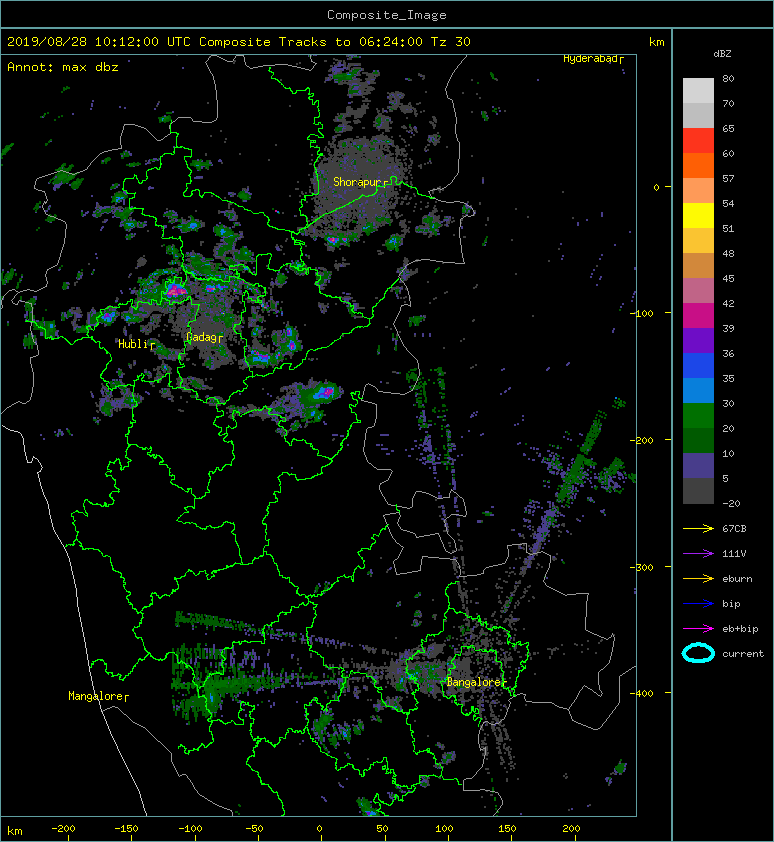Click the eburn arrow legend icon
The image size is (774, 842).
(698, 579)
